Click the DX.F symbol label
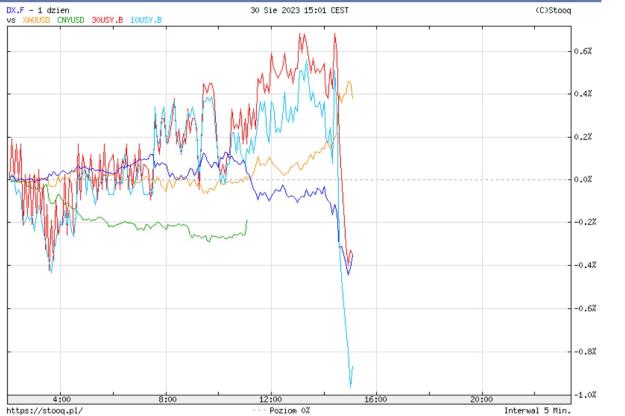The image size is (625, 416). (15, 10)
